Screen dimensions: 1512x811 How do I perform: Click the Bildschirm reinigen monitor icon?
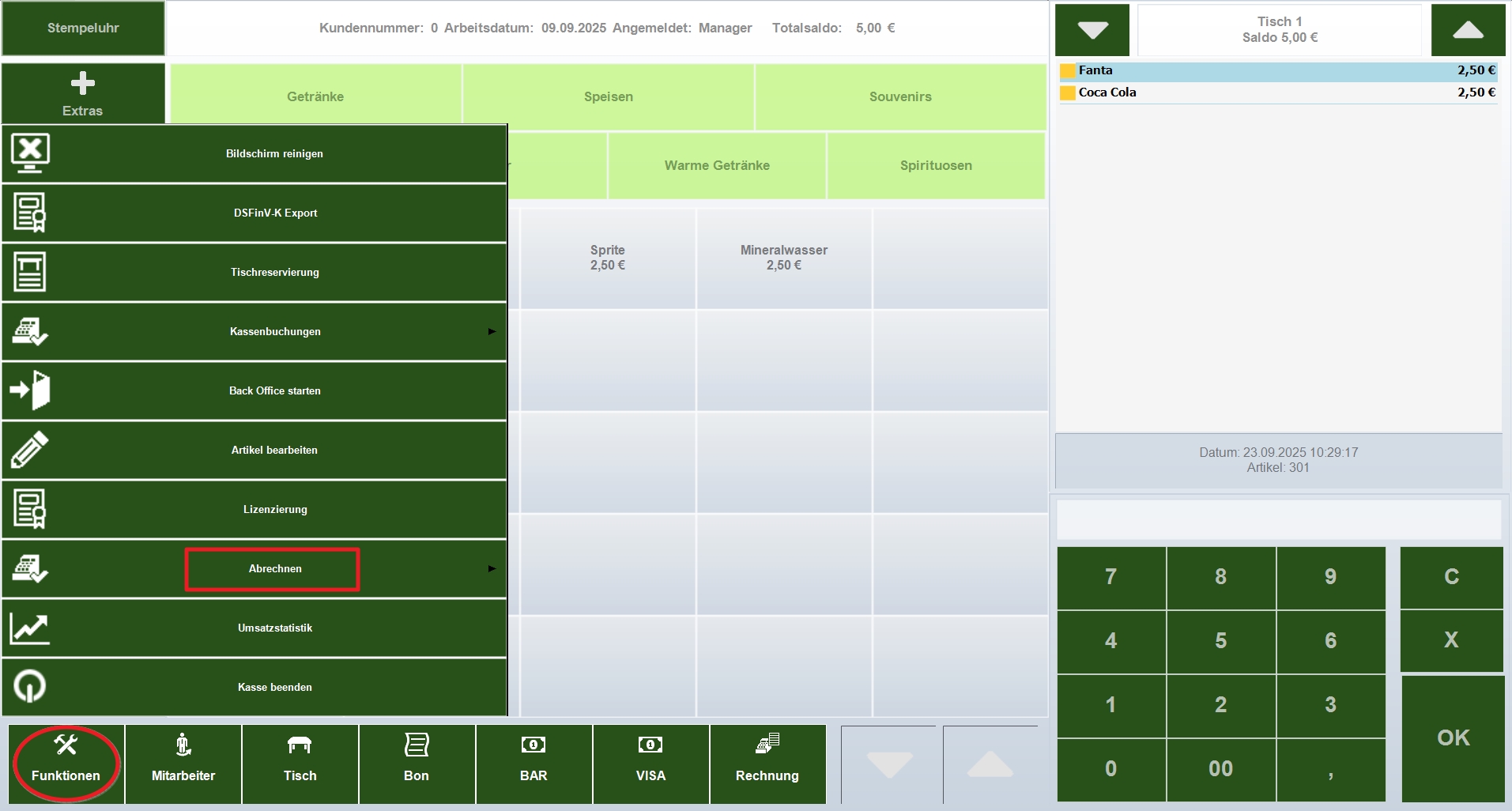click(30, 153)
